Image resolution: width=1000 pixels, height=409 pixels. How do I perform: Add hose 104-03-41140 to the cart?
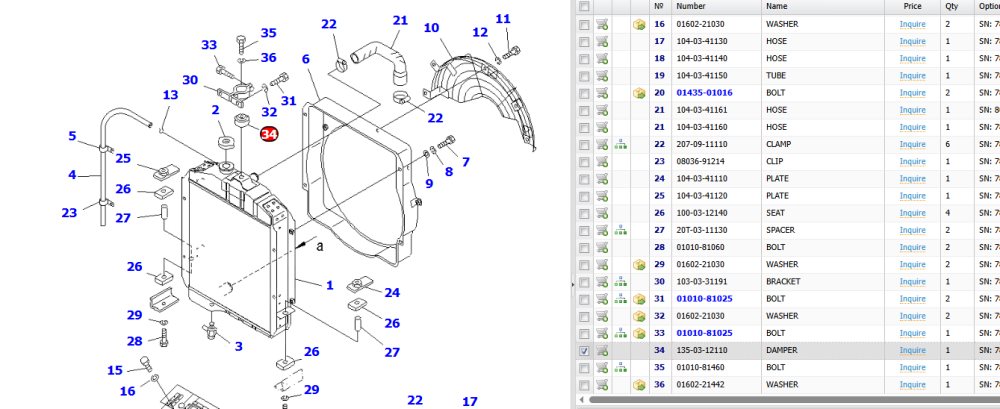(x=602, y=59)
